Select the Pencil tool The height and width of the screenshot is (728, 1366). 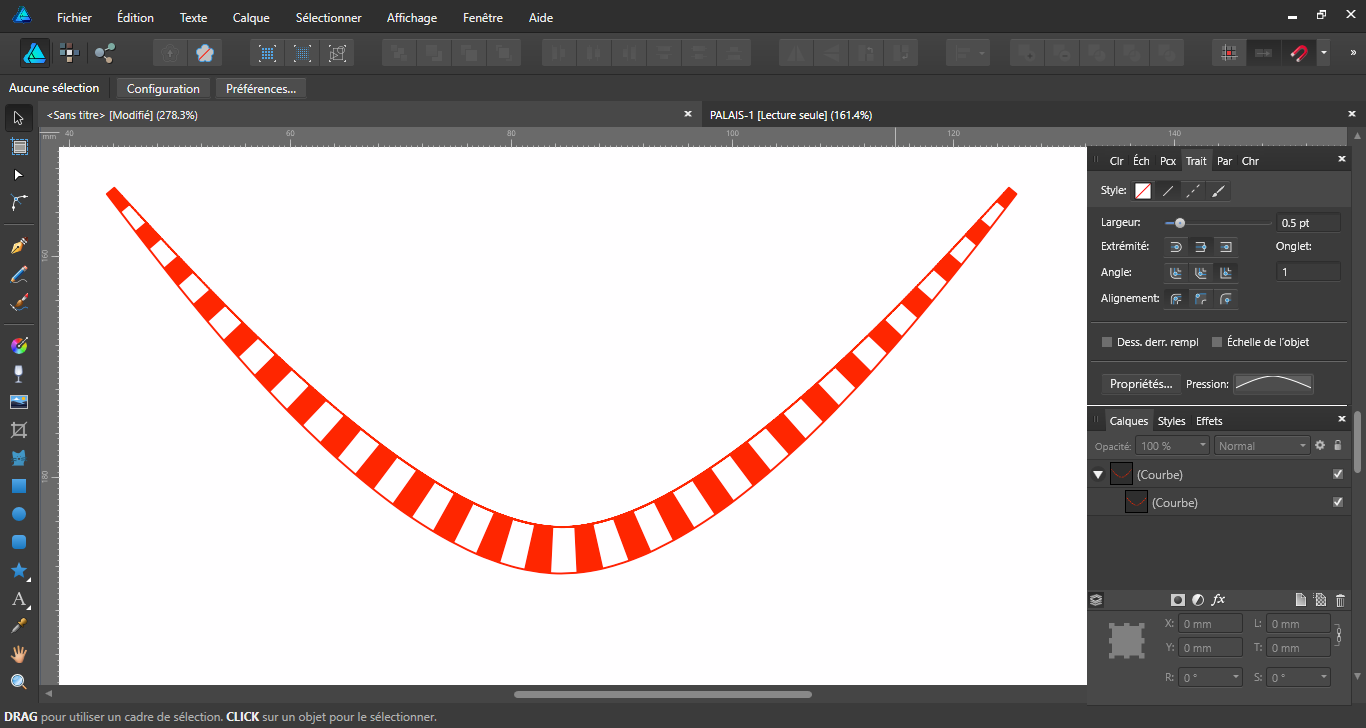point(18,274)
